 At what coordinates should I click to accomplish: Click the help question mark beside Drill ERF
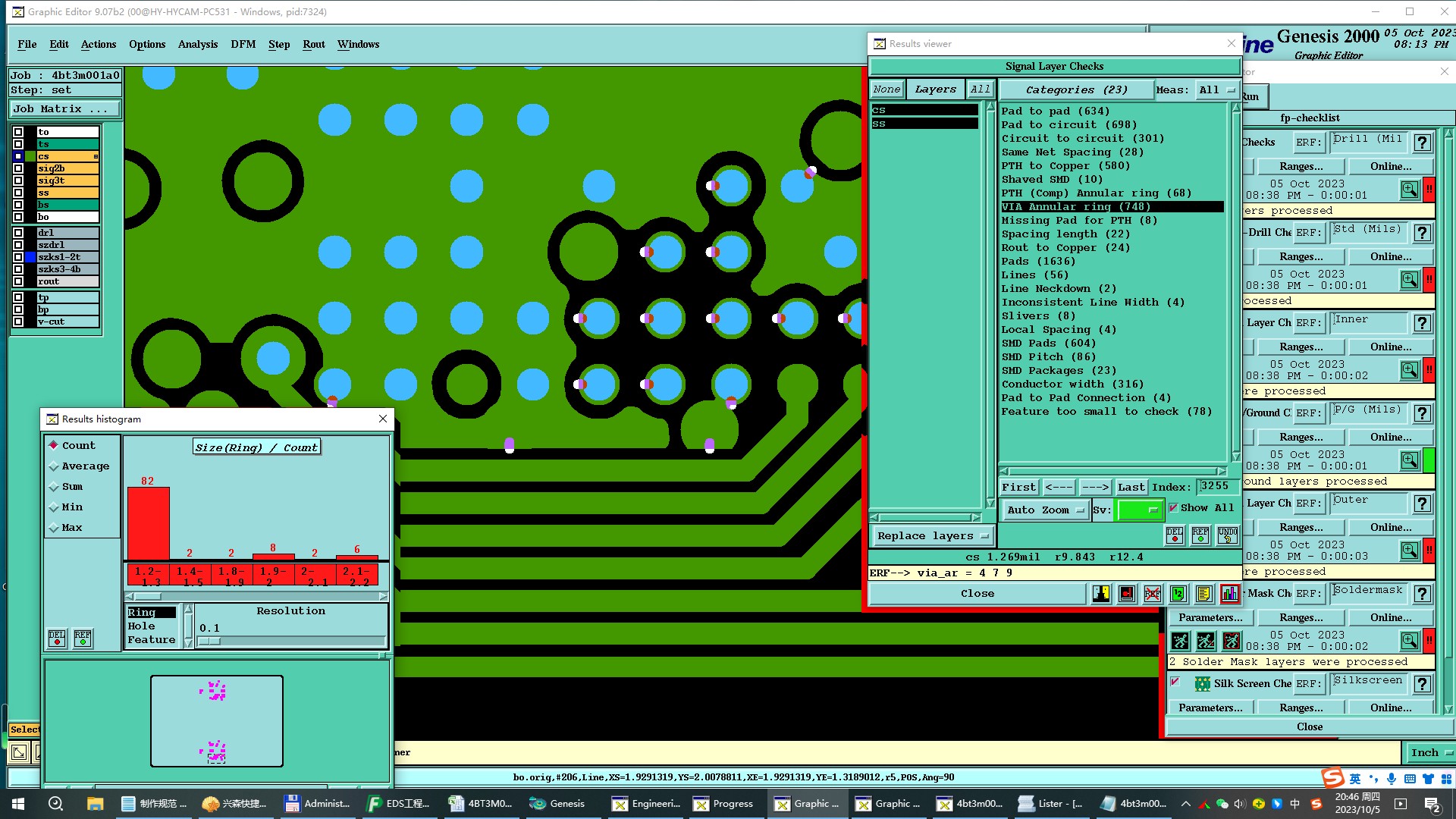coord(1423,143)
